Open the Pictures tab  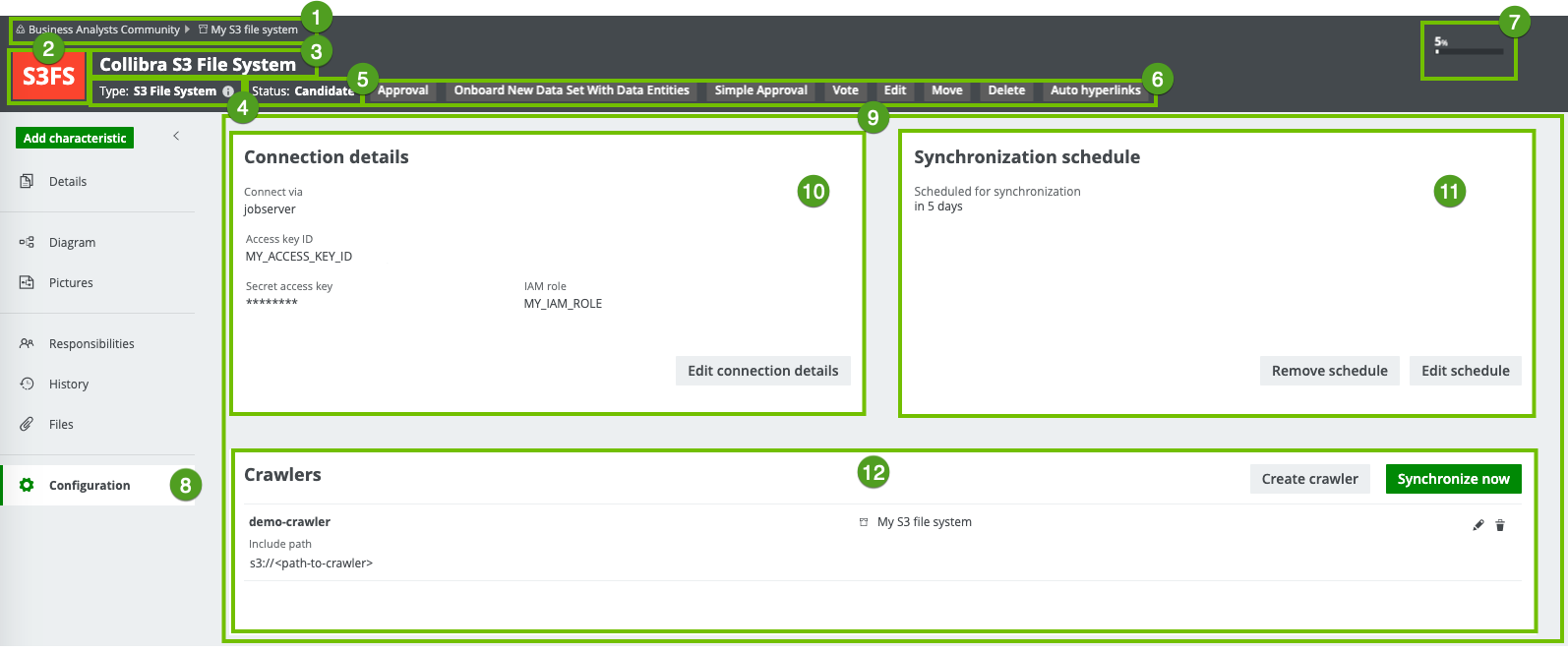pyautogui.click(x=71, y=282)
